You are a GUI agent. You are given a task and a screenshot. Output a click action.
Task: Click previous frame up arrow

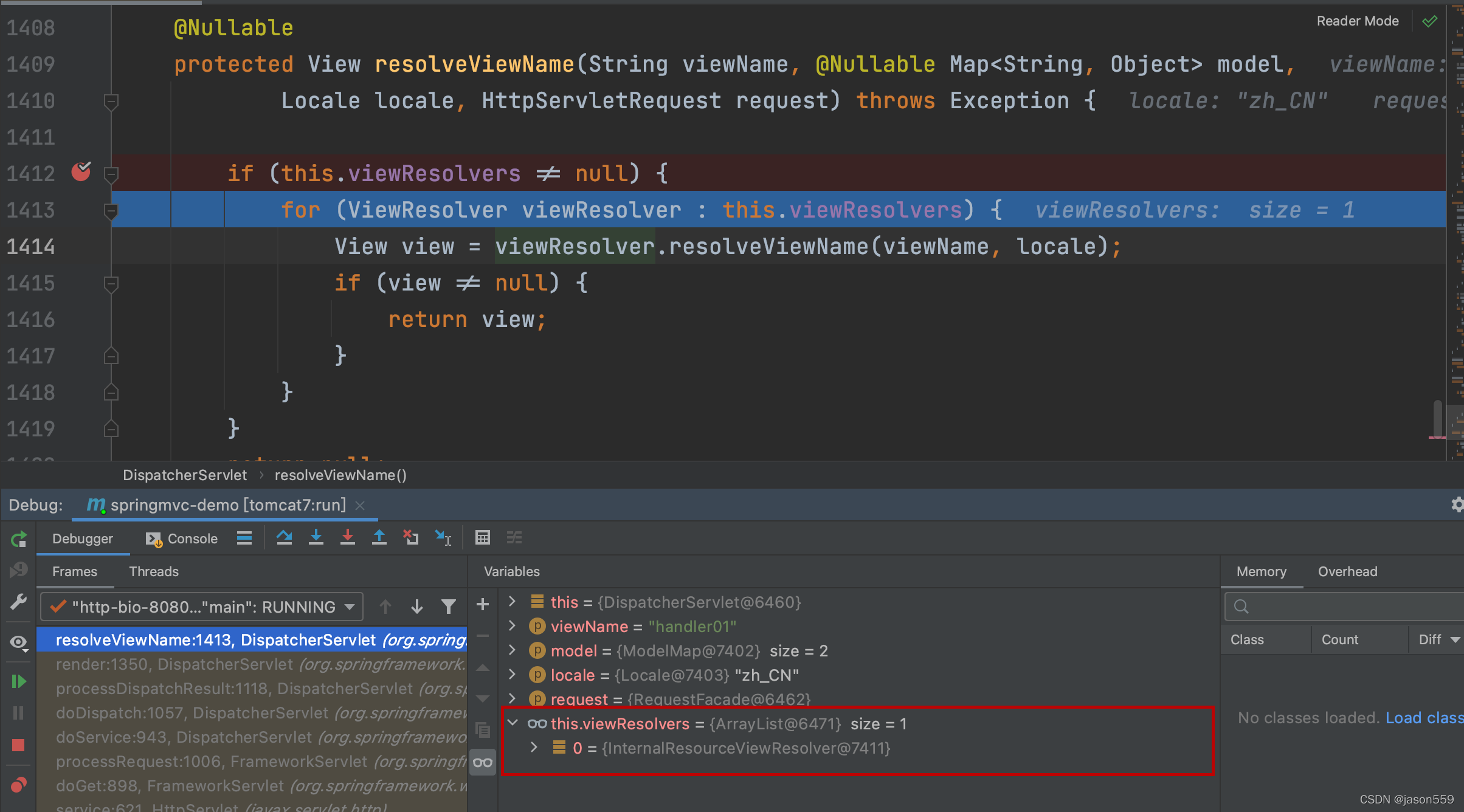(385, 607)
